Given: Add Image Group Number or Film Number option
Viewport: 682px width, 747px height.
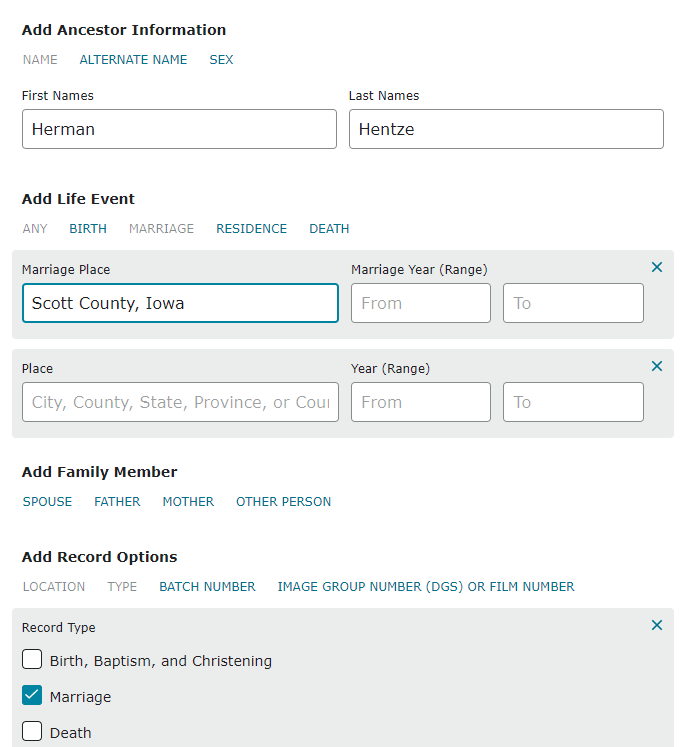Looking at the screenshot, I should click(426, 587).
